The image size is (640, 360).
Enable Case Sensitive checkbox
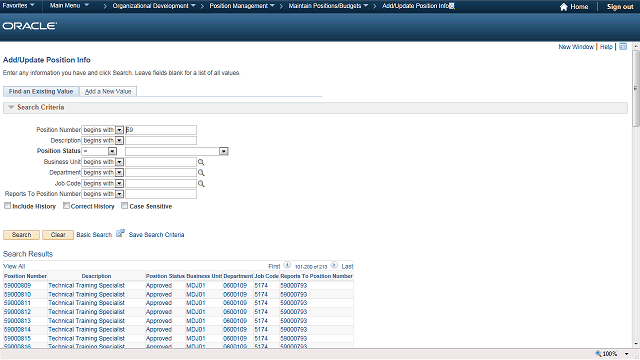(x=124, y=206)
